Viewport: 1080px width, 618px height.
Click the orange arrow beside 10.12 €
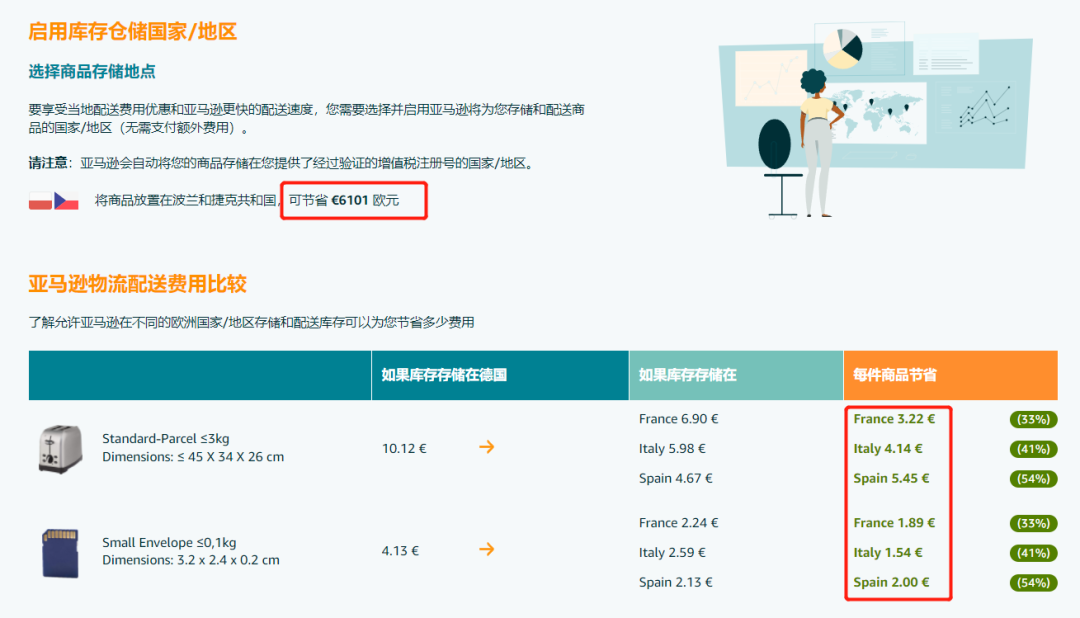pyautogui.click(x=486, y=447)
